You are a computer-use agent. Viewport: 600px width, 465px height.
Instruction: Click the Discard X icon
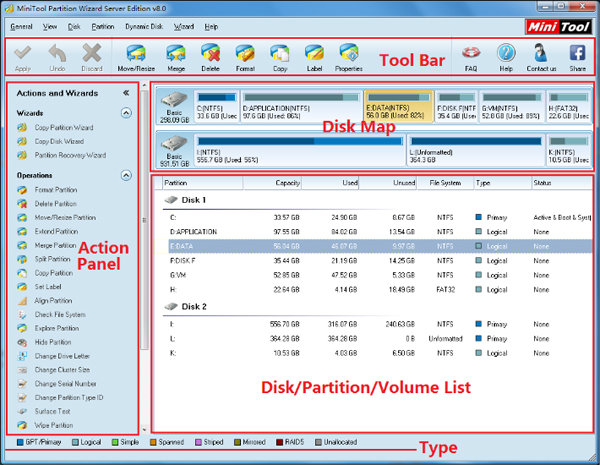(92, 53)
